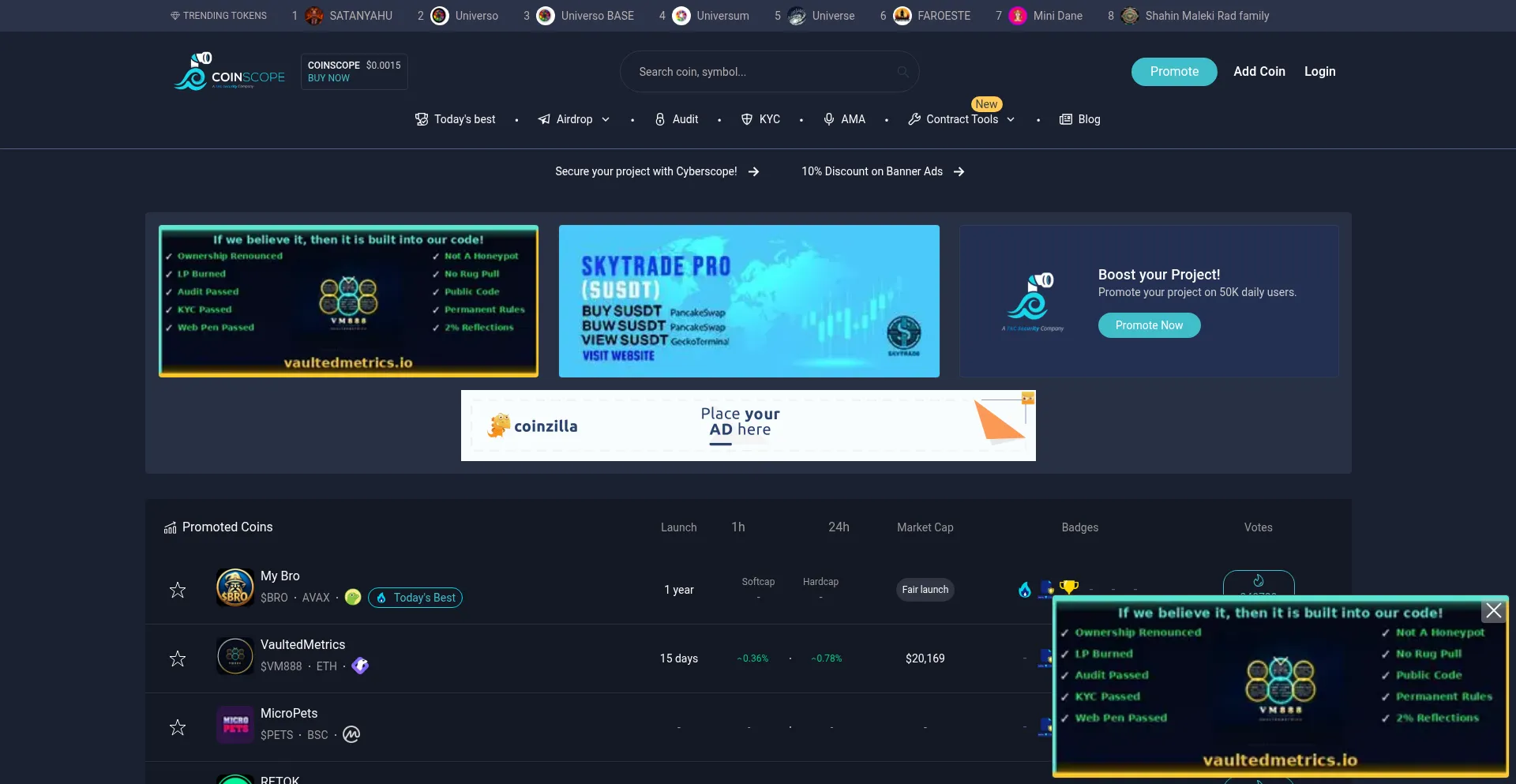The height and width of the screenshot is (784, 1516).
Task: Click the VaultedMetrics coin name
Action: 302,645
